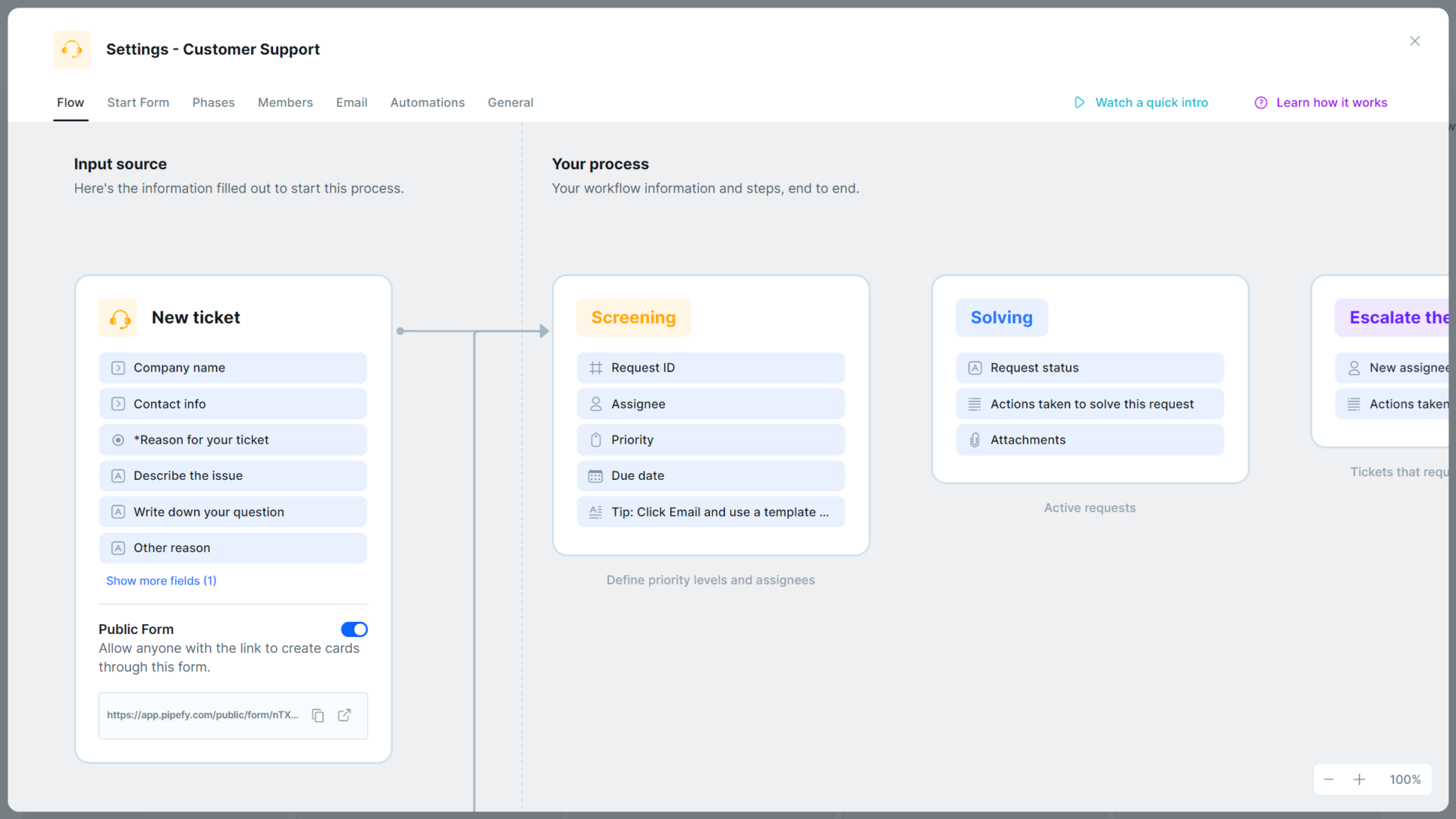
Task: Select the Email tab
Action: click(x=351, y=102)
